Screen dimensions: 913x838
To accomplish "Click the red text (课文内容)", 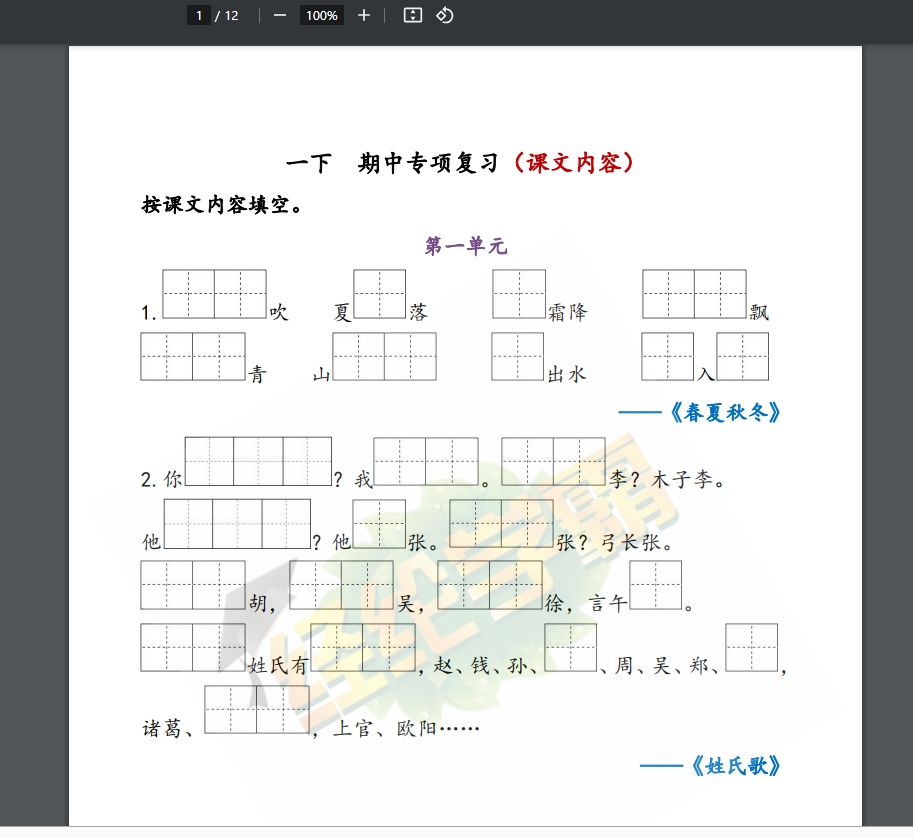I will [574, 163].
